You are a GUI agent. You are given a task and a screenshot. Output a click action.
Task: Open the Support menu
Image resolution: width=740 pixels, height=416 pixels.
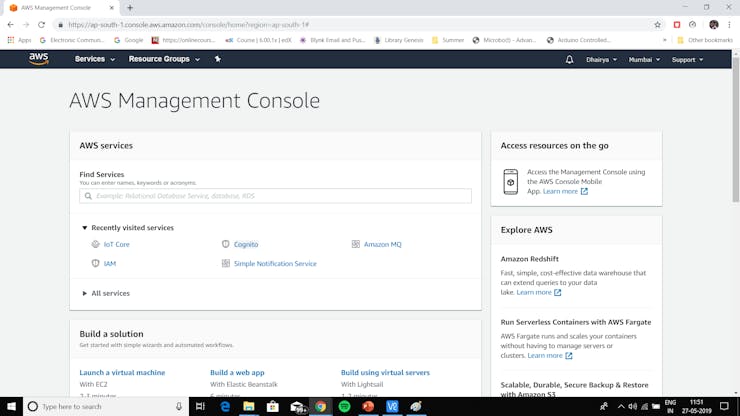point(687,59)
